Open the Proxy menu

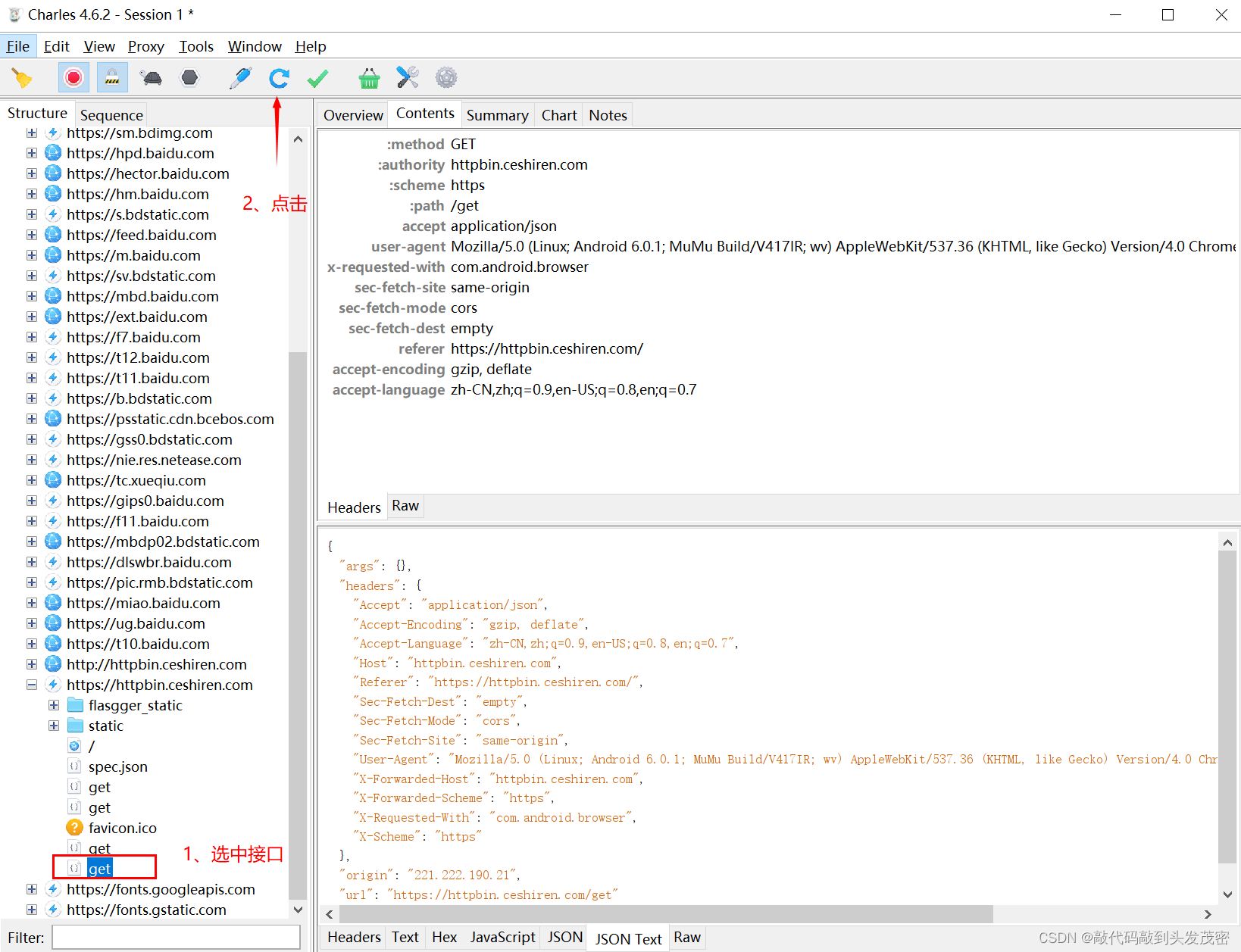click(x=146, y=46)
